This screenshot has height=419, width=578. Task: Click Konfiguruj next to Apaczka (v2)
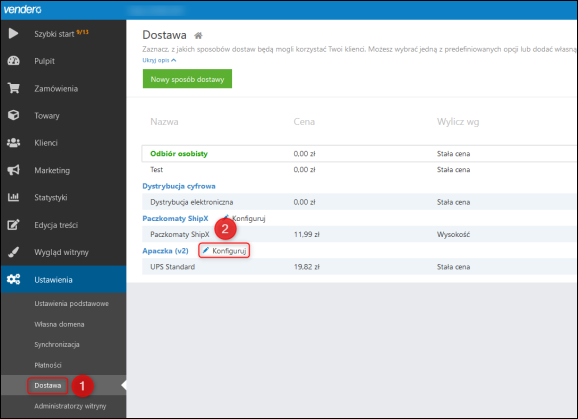(224, 251)
